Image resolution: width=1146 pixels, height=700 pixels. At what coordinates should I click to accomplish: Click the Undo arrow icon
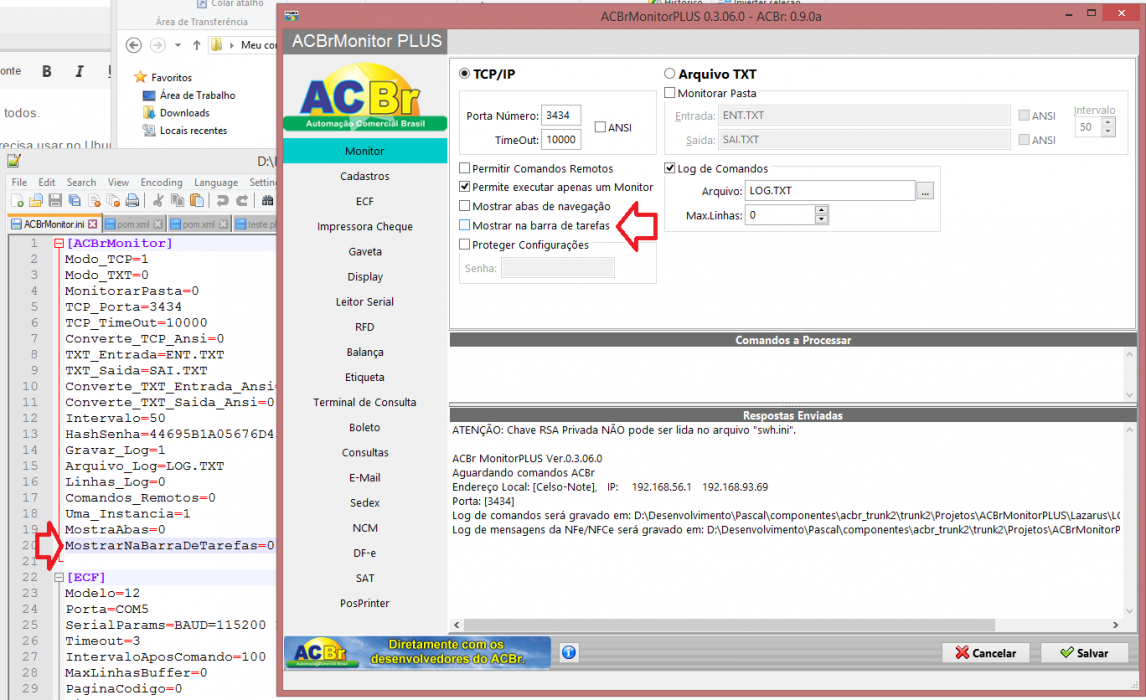pyautogui.click(x=223, y=200)
